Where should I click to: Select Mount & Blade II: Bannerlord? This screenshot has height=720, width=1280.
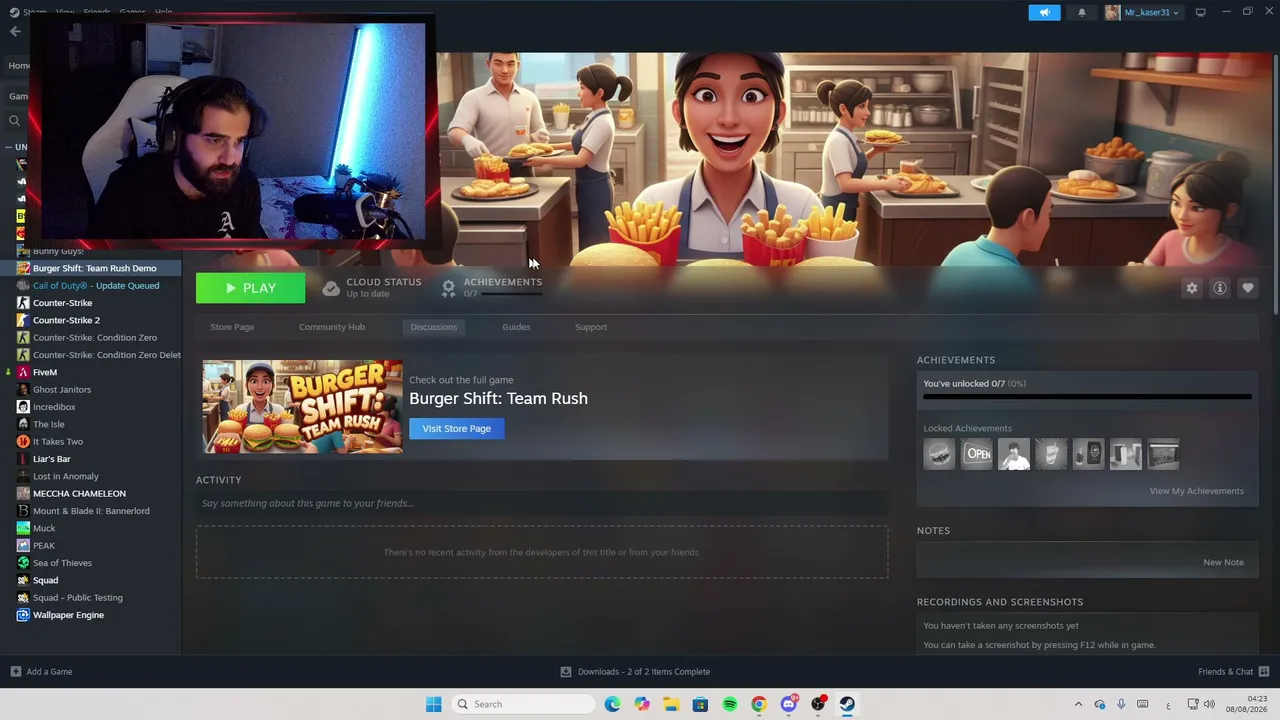click(x=91, y=511)
